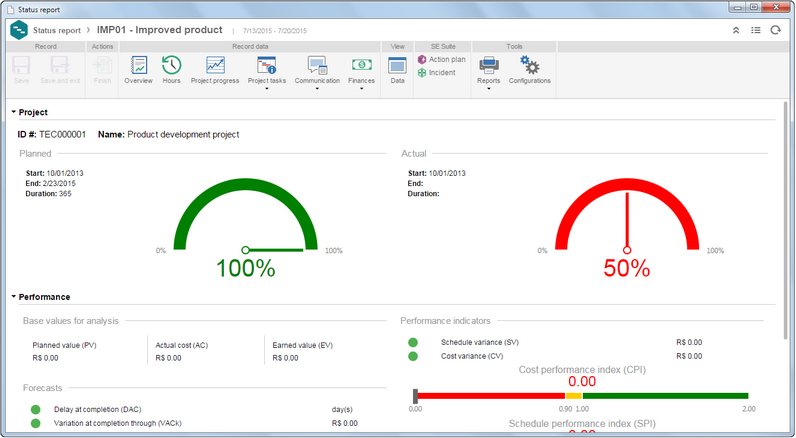796x438 pixels.
Task: Expand Finances dropdown arrow
Action: pos(361,89)
